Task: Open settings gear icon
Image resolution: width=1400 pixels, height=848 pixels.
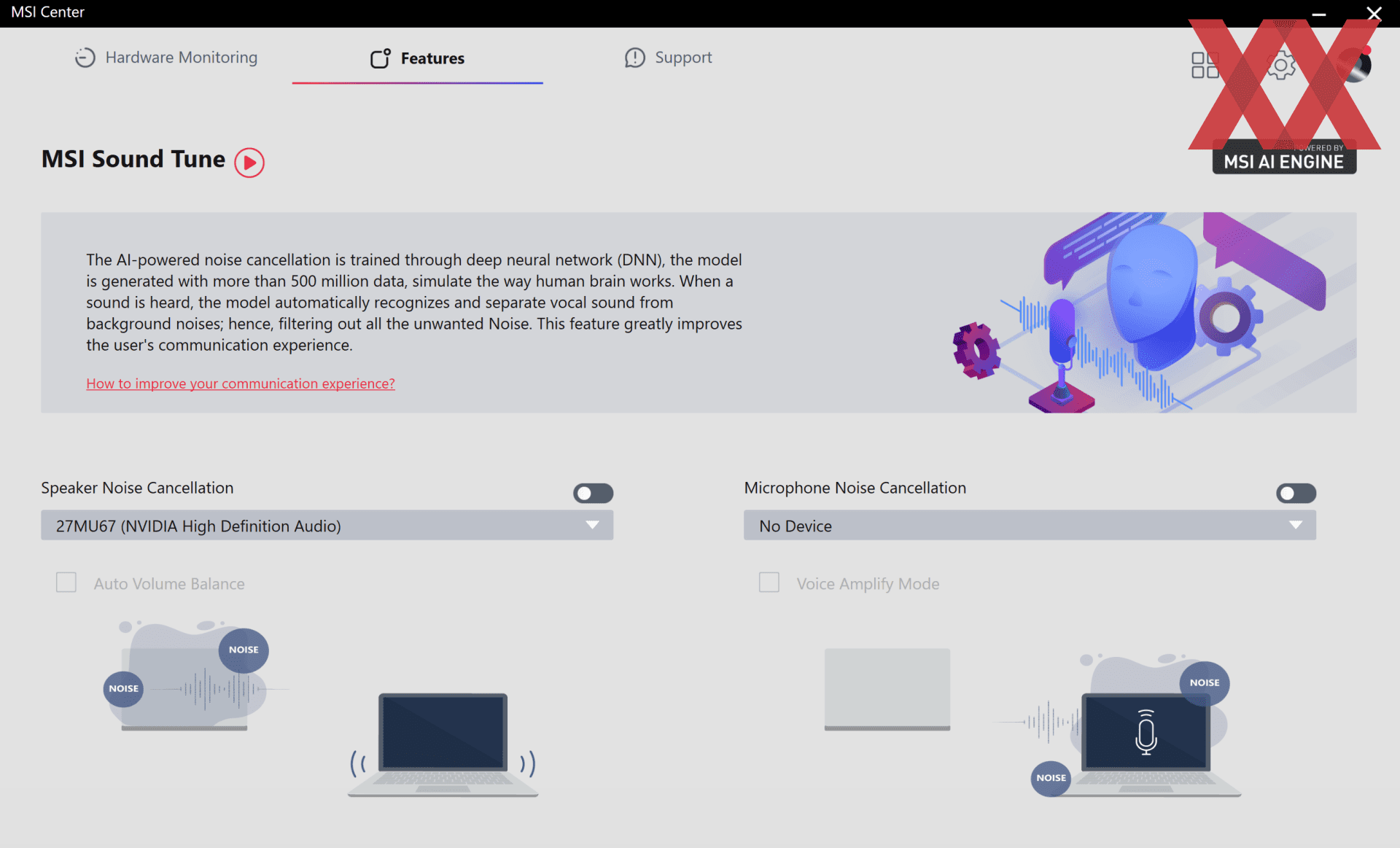Action: (x=1280, y=66)
